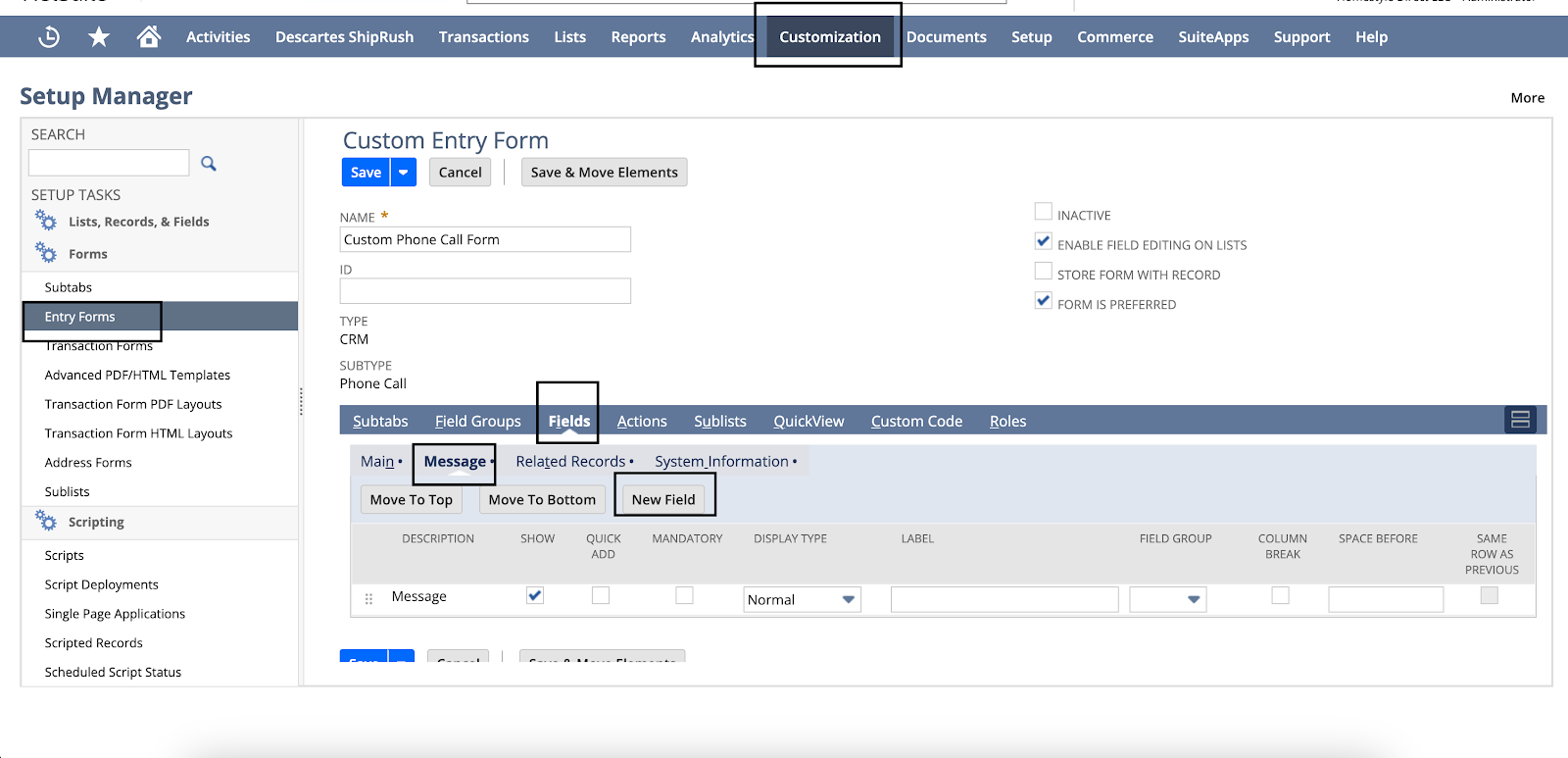Open the Activities menu
The image size is (1568, 758).
click(x=218, y=36)
